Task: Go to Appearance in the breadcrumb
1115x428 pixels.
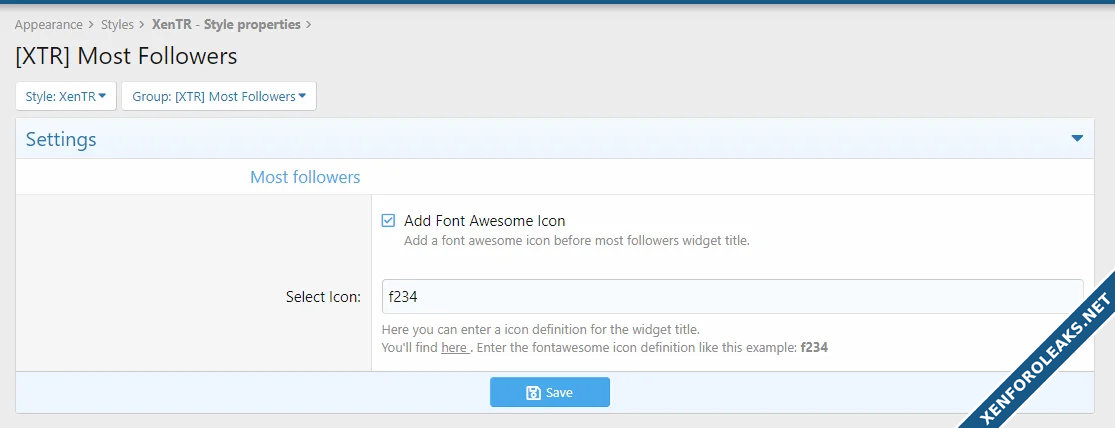Action: point(48,24)
